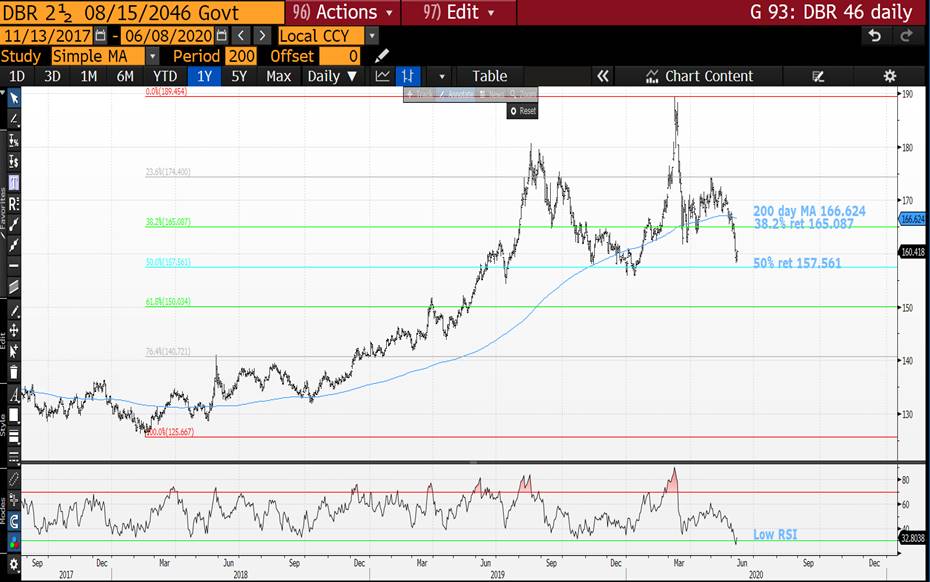Screen dimensions: 930x582
Task: Open the Local CCY currency dropdown
Action: click(372, 35)
